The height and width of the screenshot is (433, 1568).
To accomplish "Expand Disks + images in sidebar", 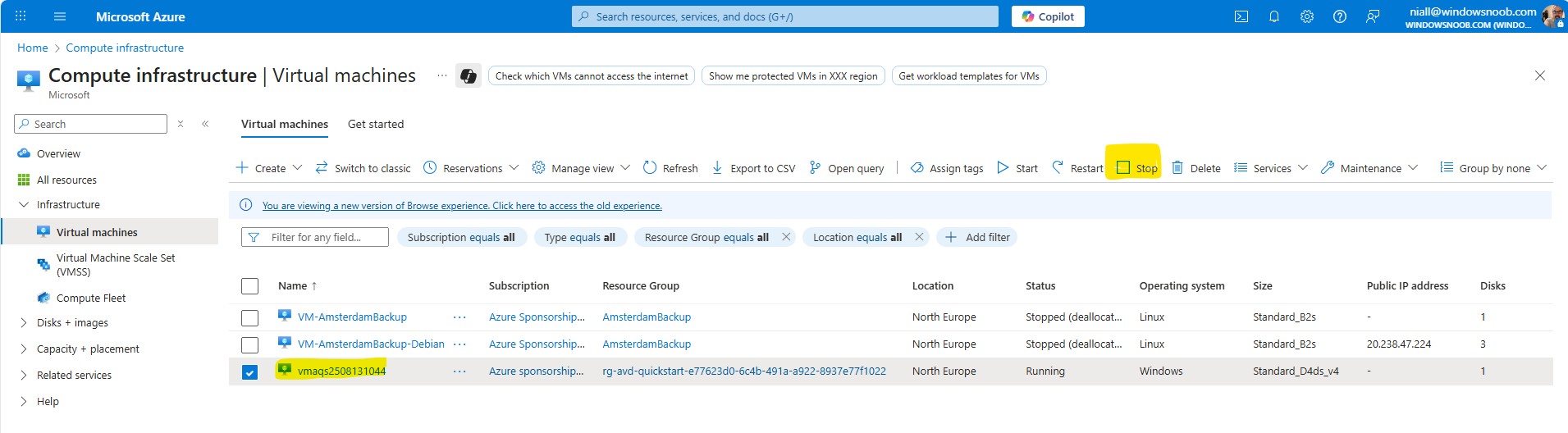I will (x=72, y=323).
